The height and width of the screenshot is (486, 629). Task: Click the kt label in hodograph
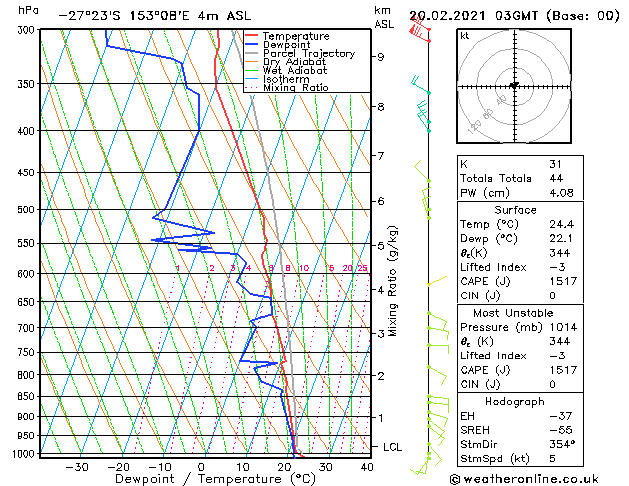(x=465, y=36)
